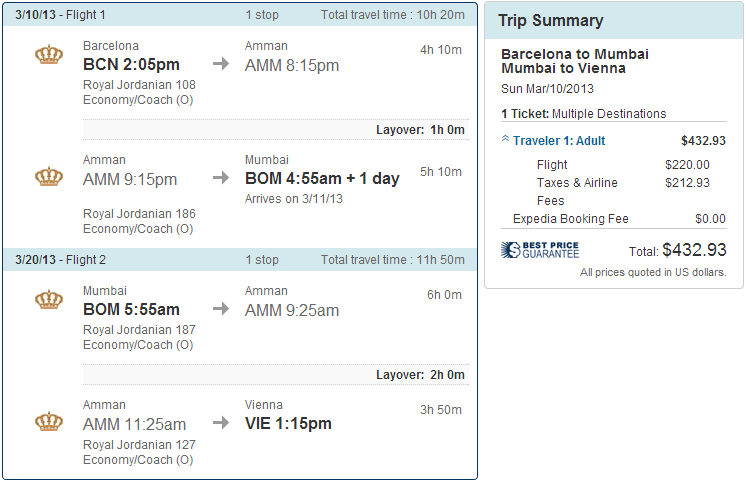Viewport: 746px width, 481px height.
Task: Click the BCN 2:05pm departure time
Action: pyautogui.click(x=131, y=65)
